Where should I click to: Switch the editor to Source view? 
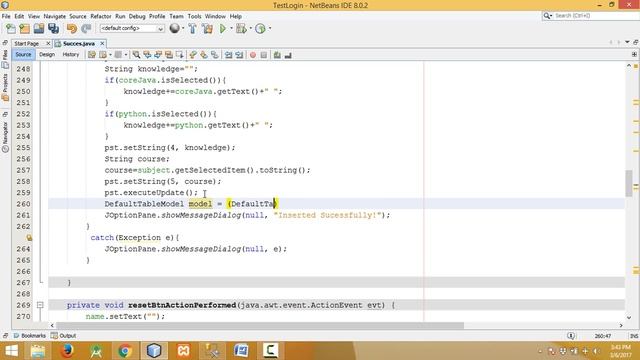23,54
